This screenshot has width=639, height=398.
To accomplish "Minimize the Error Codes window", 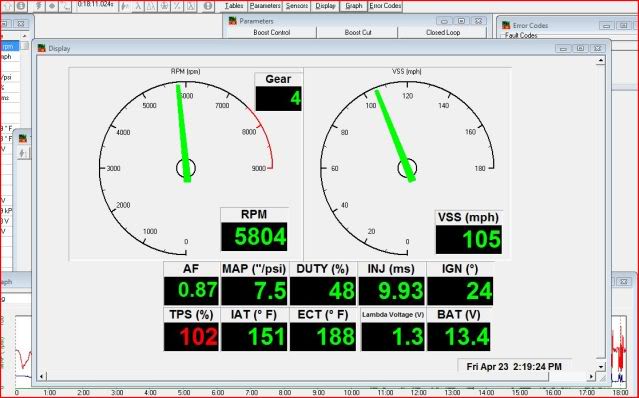I will 606,26.
